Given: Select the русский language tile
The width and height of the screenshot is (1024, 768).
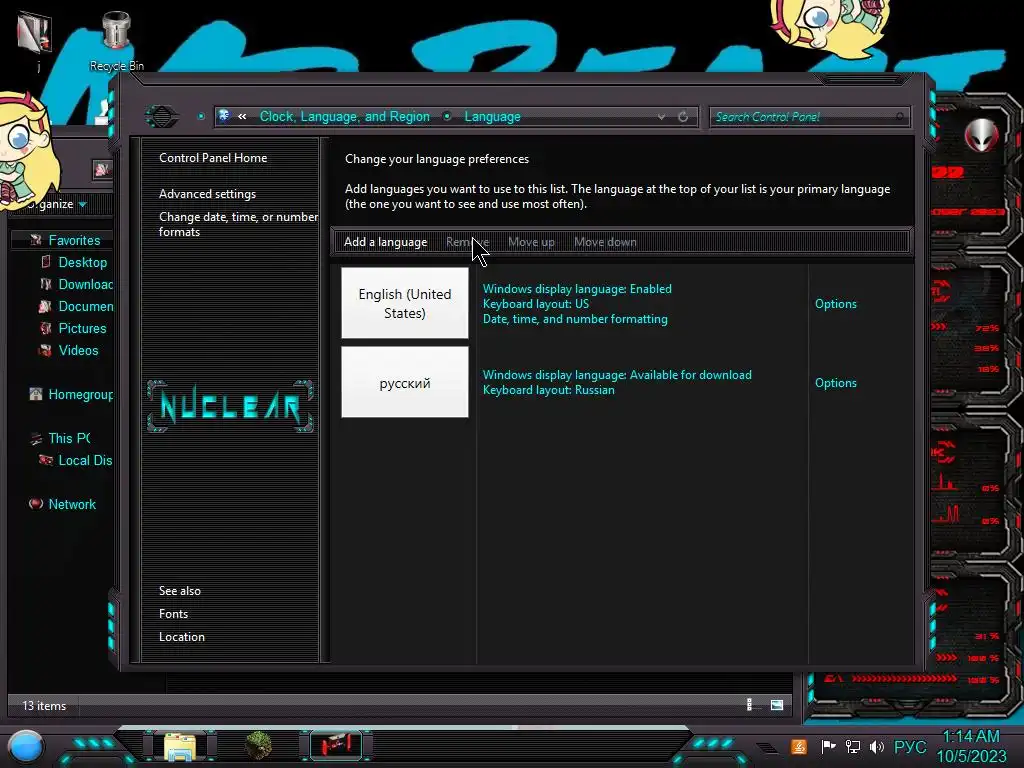Looking at the screenshot, I should (x=405, y=382).
